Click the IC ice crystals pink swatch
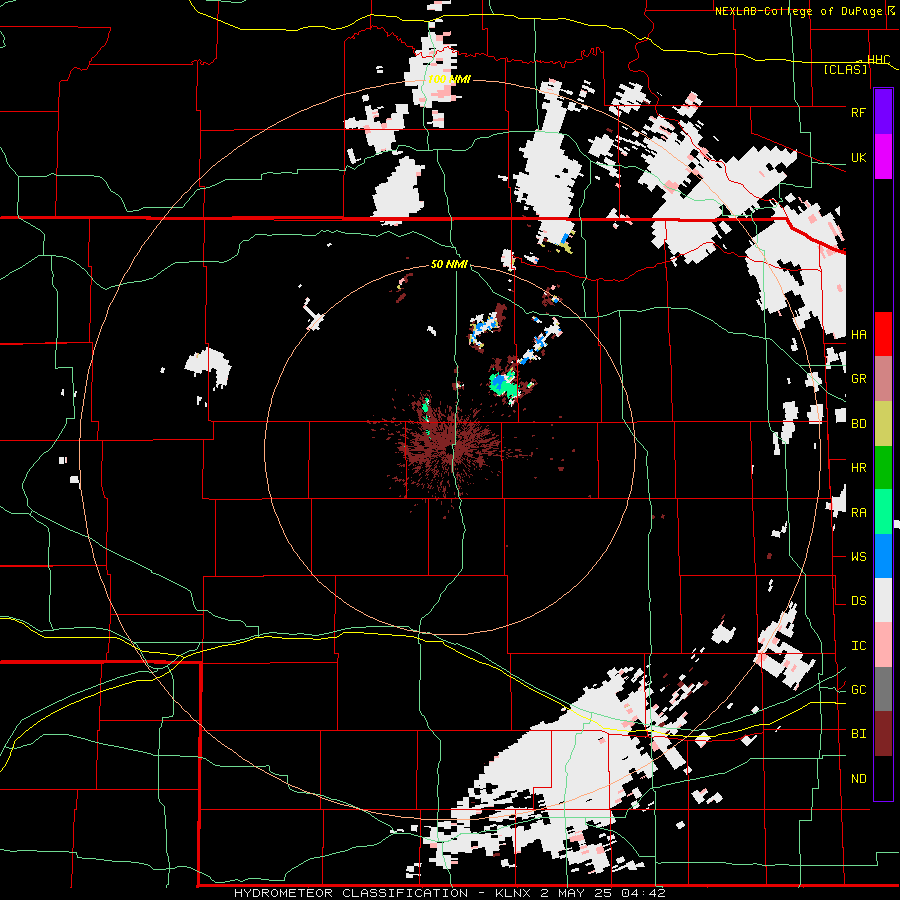Image resolution: width=900 pixels, height=900 pixels. (x=883, y=645)
